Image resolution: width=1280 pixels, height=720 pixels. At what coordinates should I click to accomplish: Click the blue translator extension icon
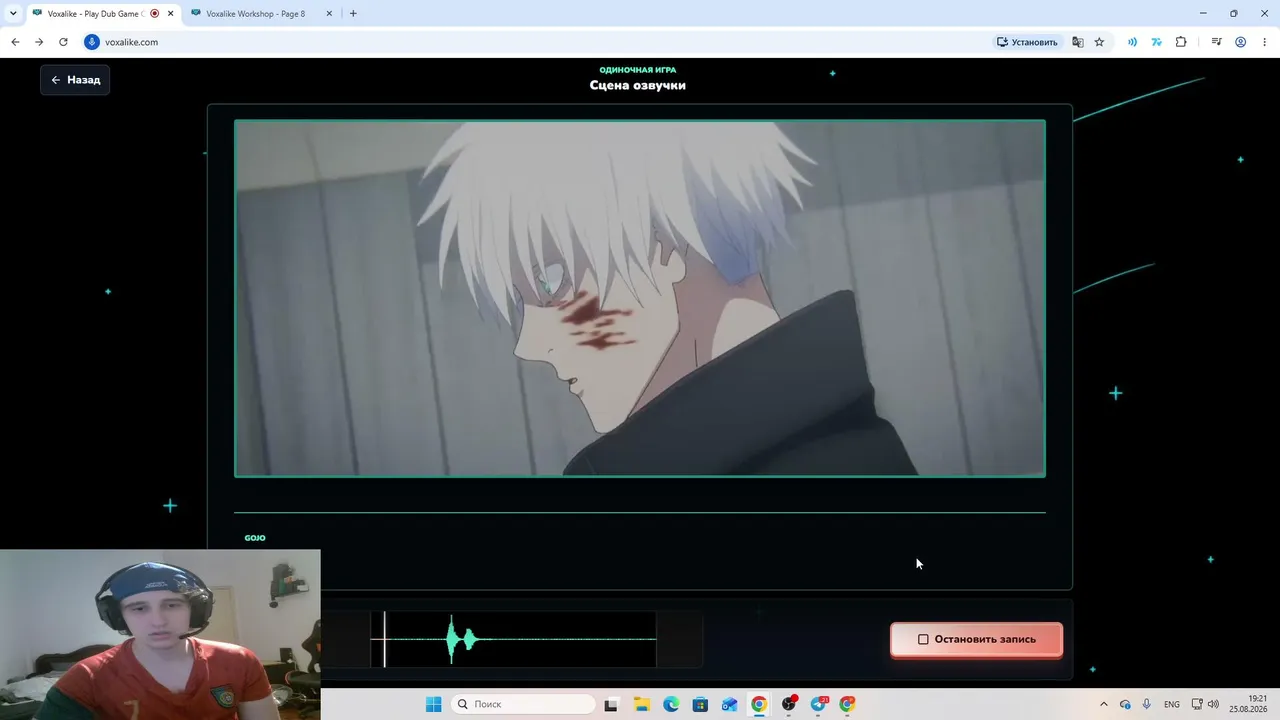coord(1157,42)
